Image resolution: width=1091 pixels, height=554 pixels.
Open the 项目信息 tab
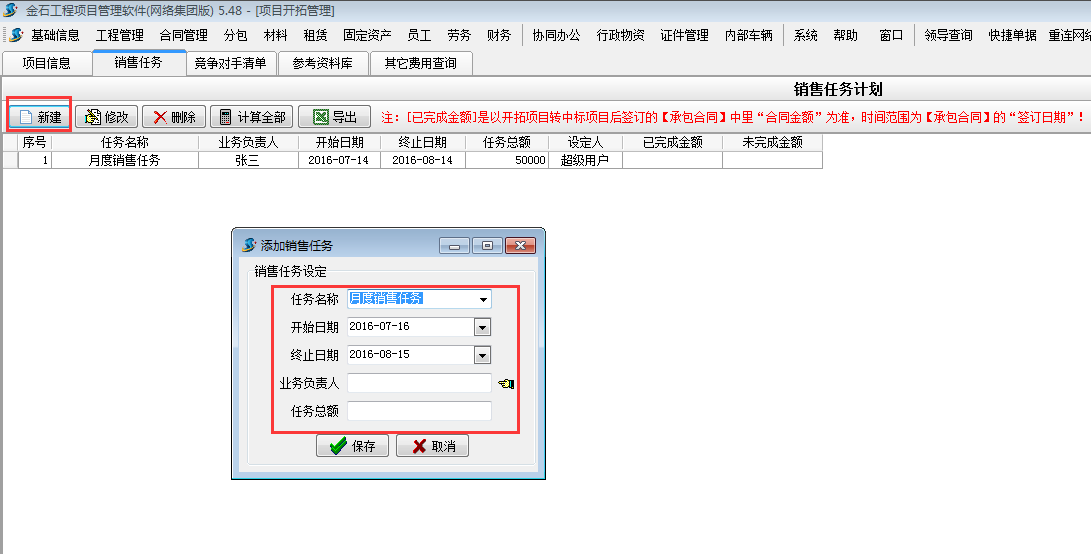(46, 64)
